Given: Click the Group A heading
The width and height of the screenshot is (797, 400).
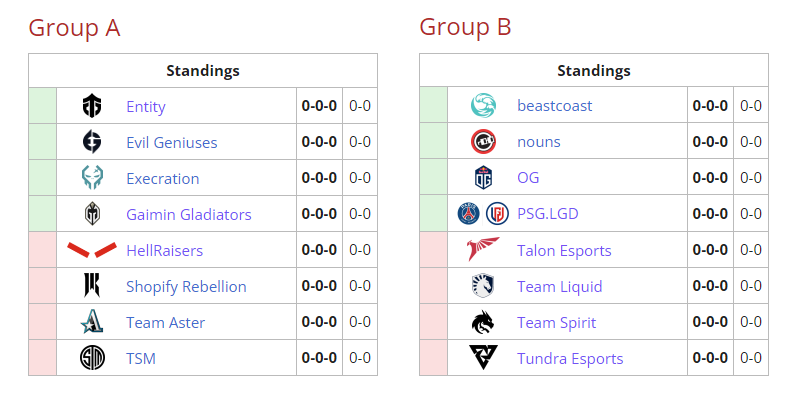Looking at the screenshot, I should [x=75, y=27].
